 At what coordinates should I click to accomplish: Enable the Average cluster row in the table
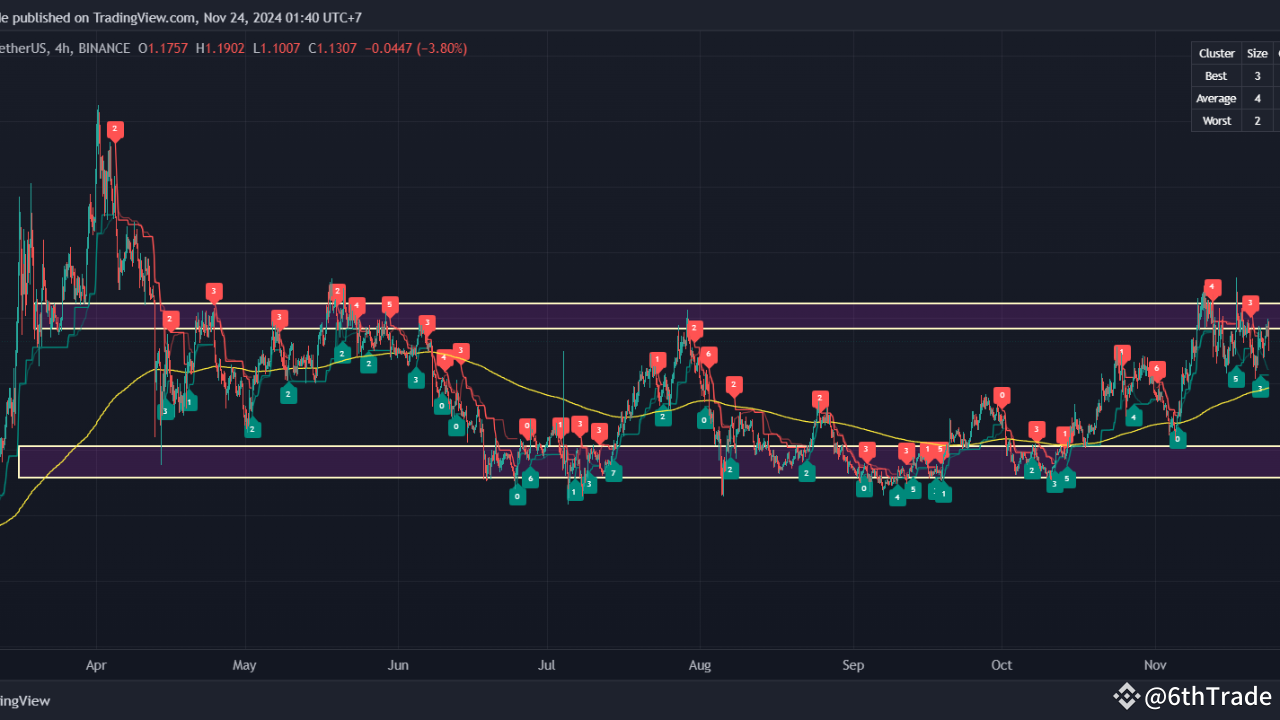[x=1216, y=98]
